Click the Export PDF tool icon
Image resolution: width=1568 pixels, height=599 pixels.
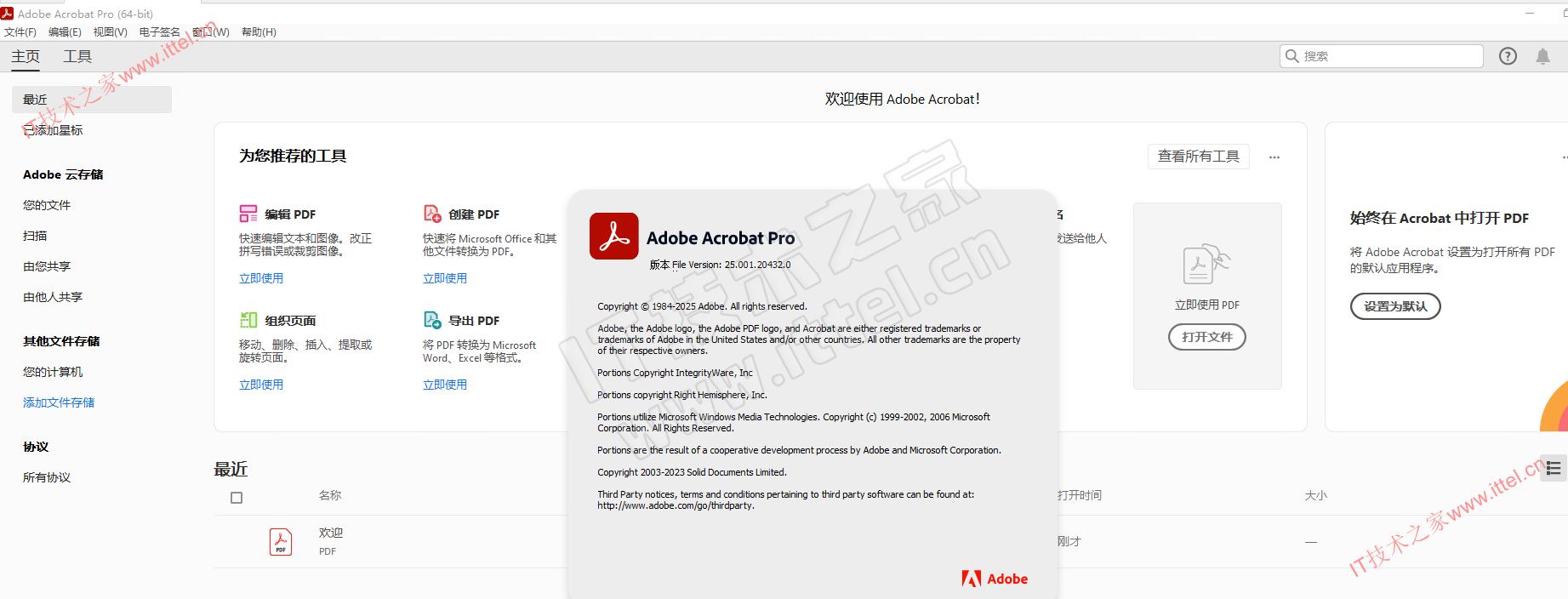point(432,320)
